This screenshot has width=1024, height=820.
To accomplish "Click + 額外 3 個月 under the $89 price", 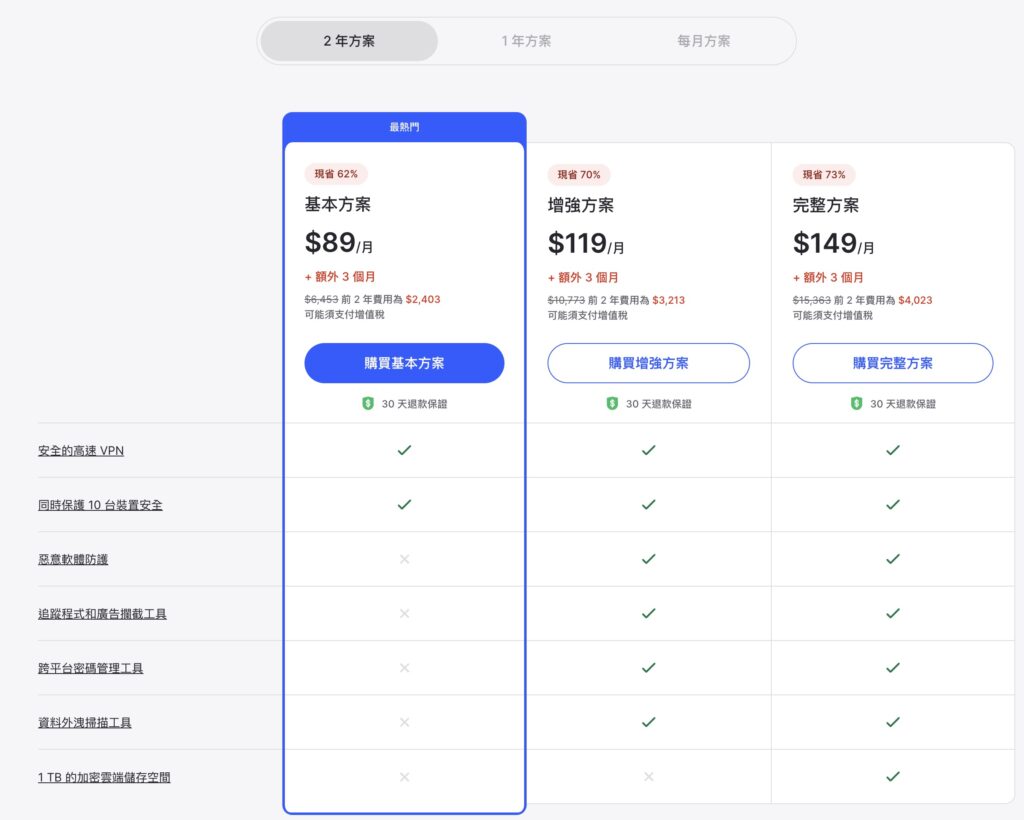I will 340,277.
